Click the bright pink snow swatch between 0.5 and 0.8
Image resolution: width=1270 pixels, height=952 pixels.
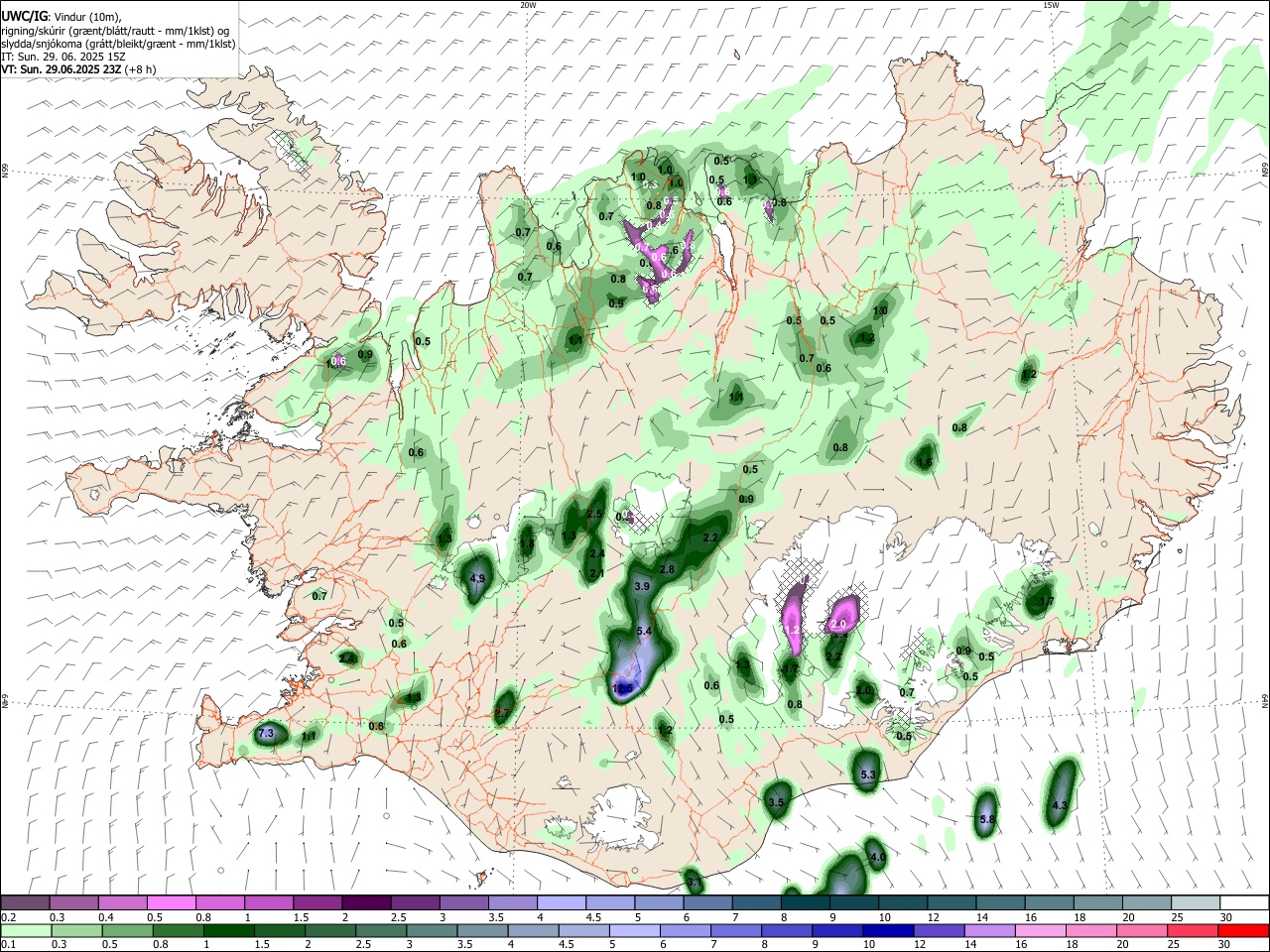(x=172, y=902)
